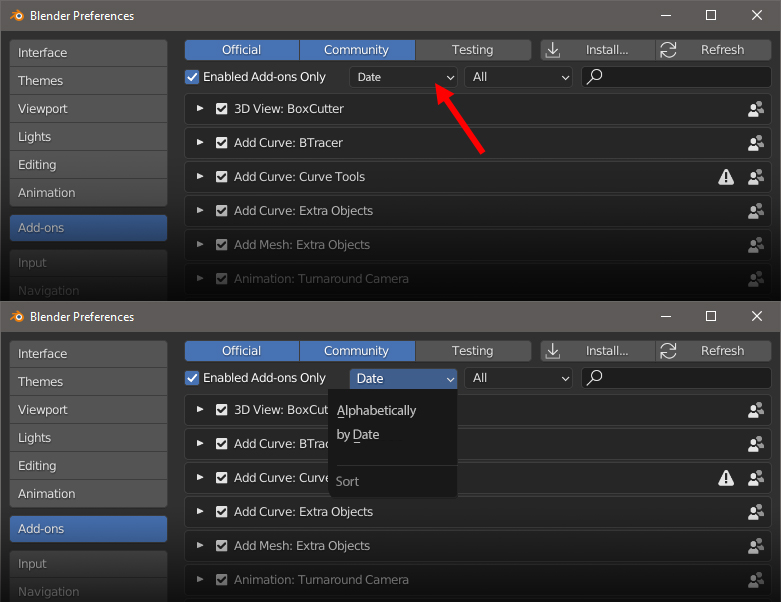
Task: Uncheck Add Mesh: Extra Objects in bottom window
Action: (222, 546)
